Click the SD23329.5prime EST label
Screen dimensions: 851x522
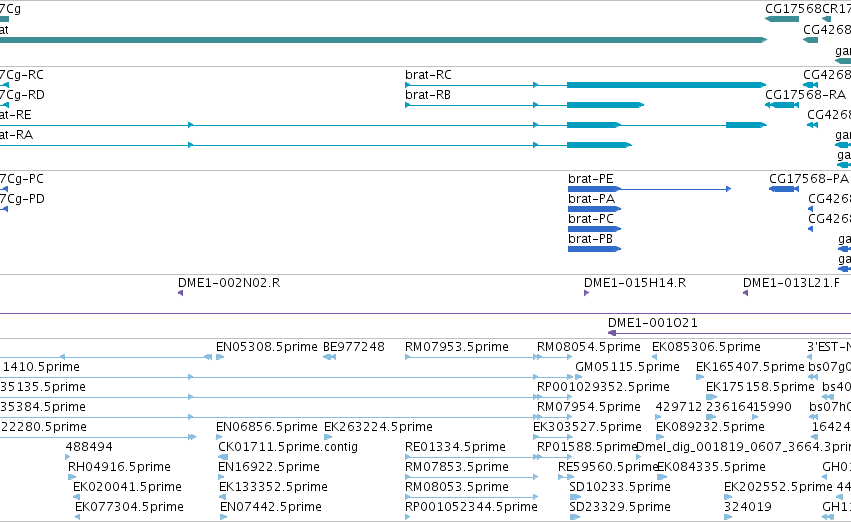point(620,507)
